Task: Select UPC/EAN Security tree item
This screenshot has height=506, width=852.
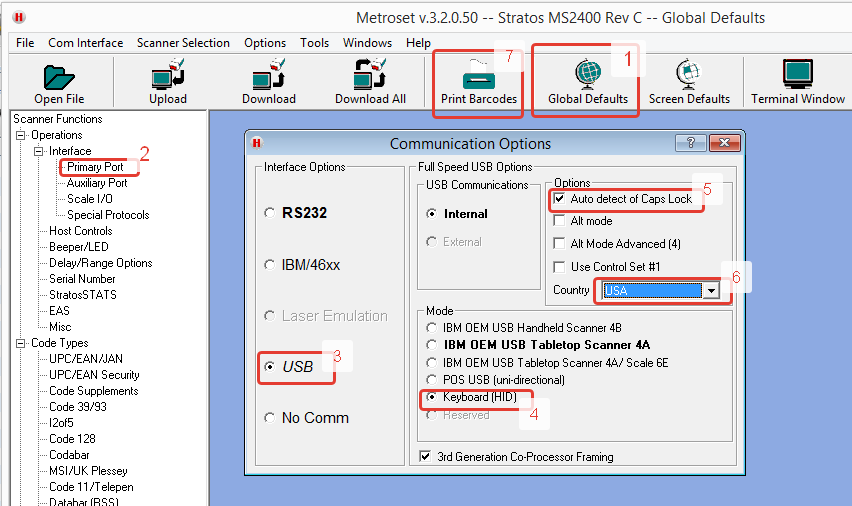Action: [94, 375]
